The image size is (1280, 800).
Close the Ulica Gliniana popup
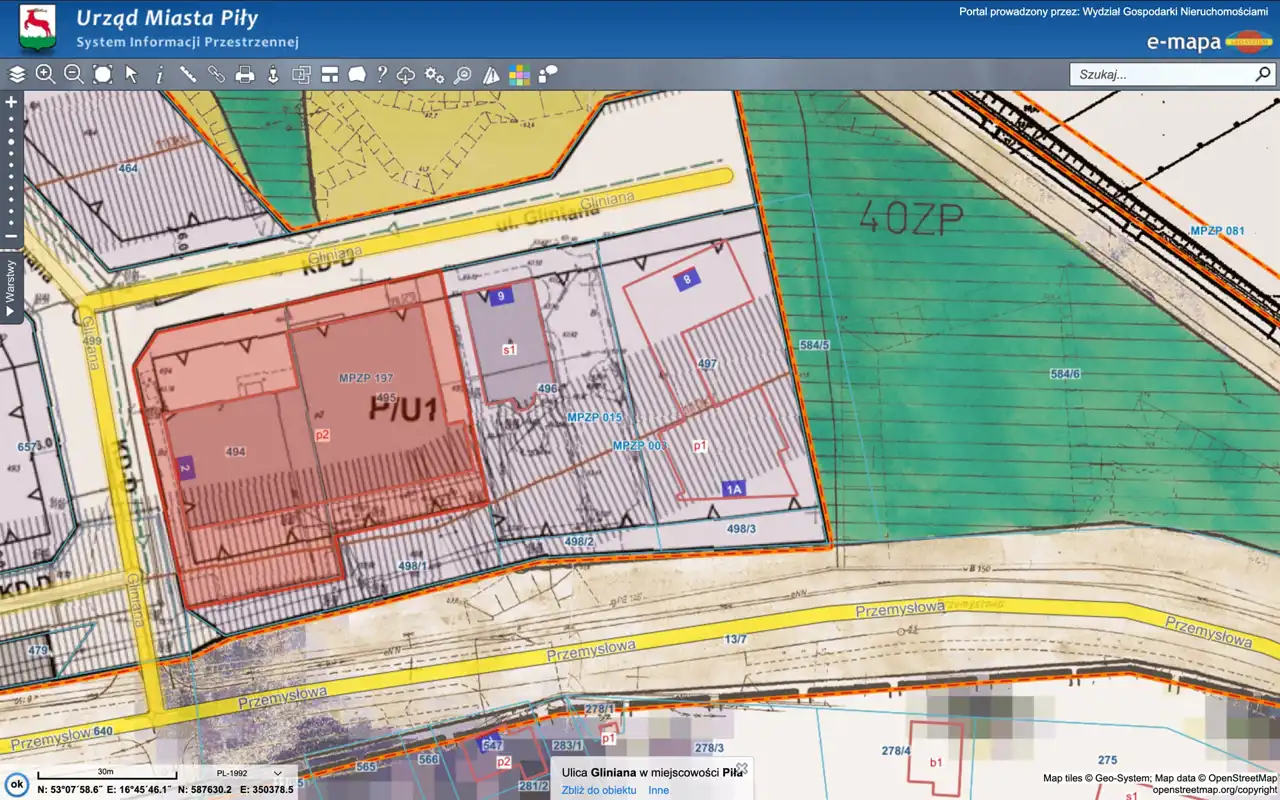(742, 768)
